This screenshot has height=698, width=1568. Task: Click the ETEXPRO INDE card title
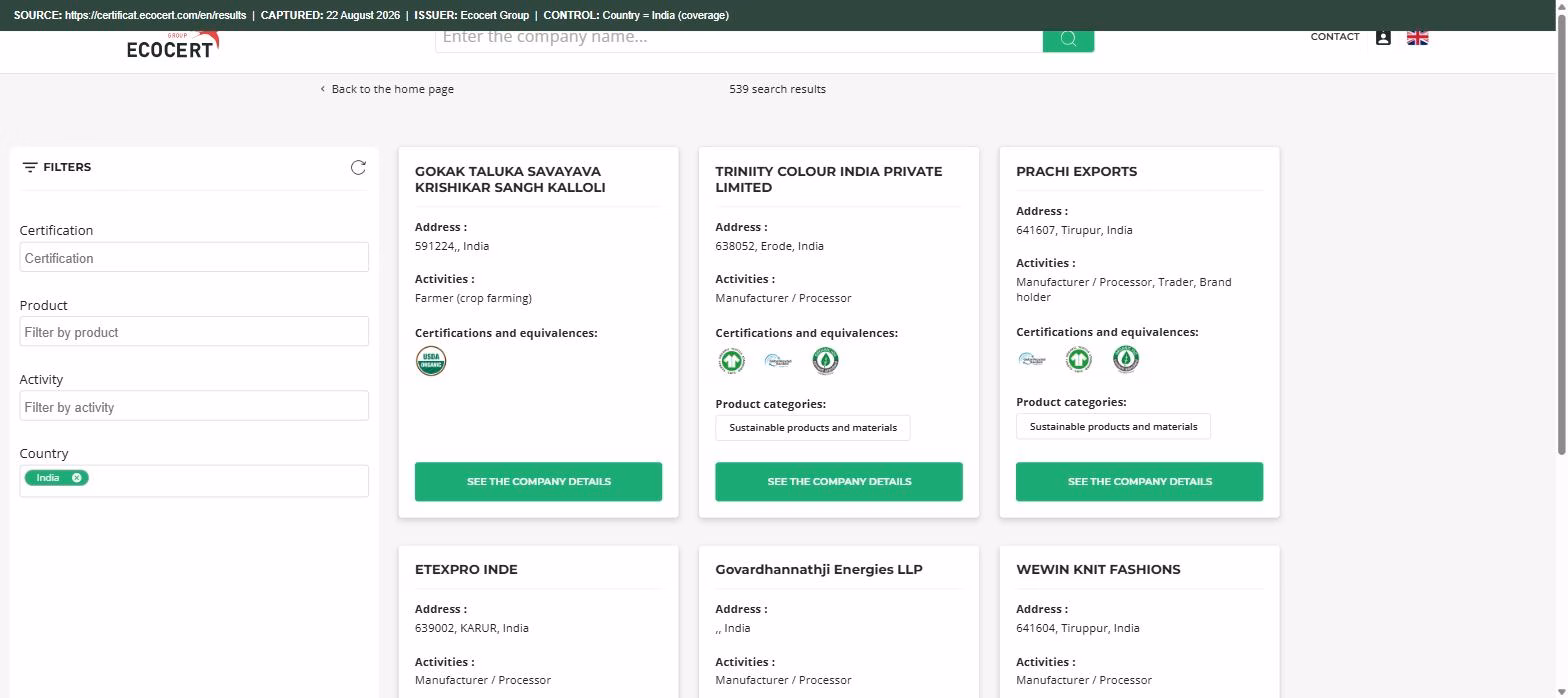pos(466,569)
